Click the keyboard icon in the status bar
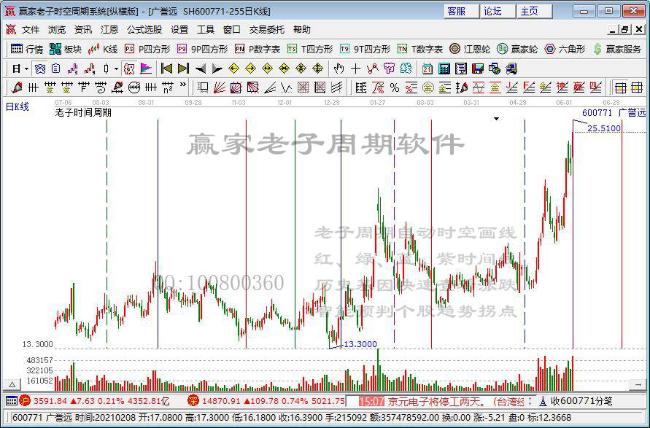 pyautogui.click(x=11, y=401)
